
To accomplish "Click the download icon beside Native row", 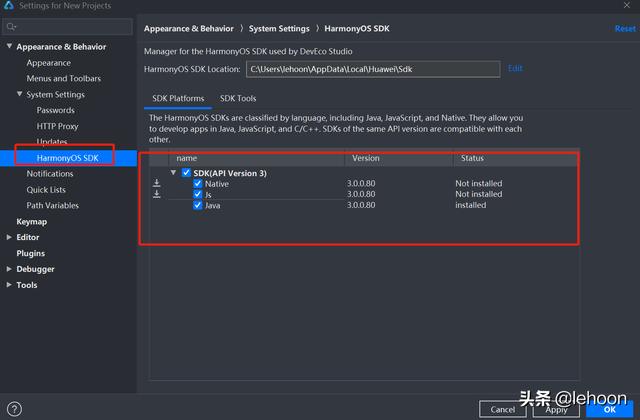I will [156, 183].
